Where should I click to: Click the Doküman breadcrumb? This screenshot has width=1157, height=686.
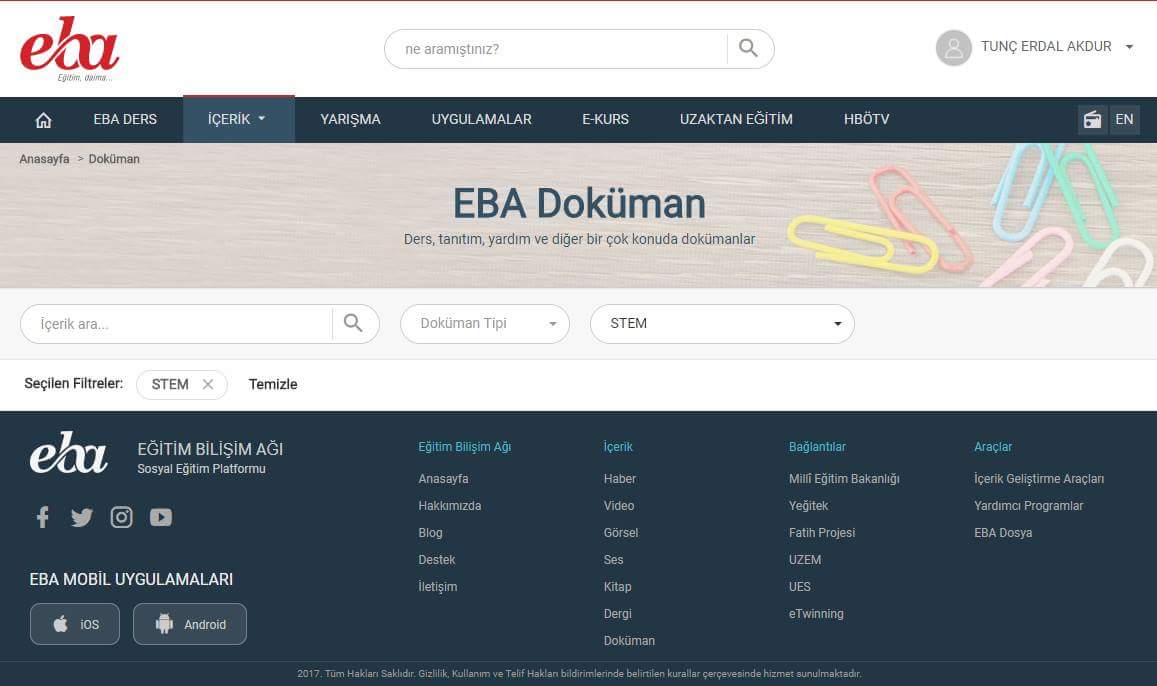[x=114, y=159]
